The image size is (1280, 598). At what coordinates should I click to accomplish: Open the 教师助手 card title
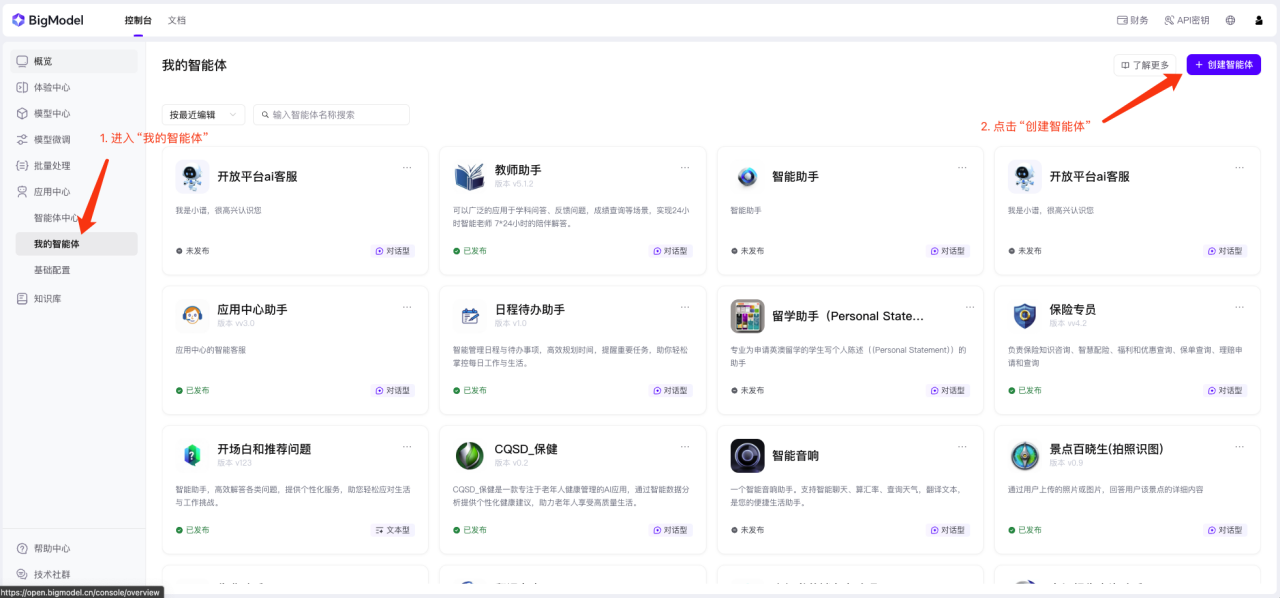pos(518,170)
